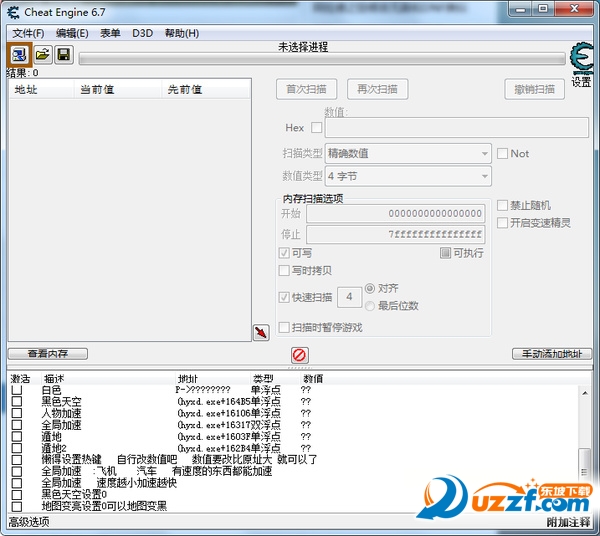The image size is (600, 536).
Task: Activate the 黑色天空设置0 entry checkbox
Action: point(17,495)
